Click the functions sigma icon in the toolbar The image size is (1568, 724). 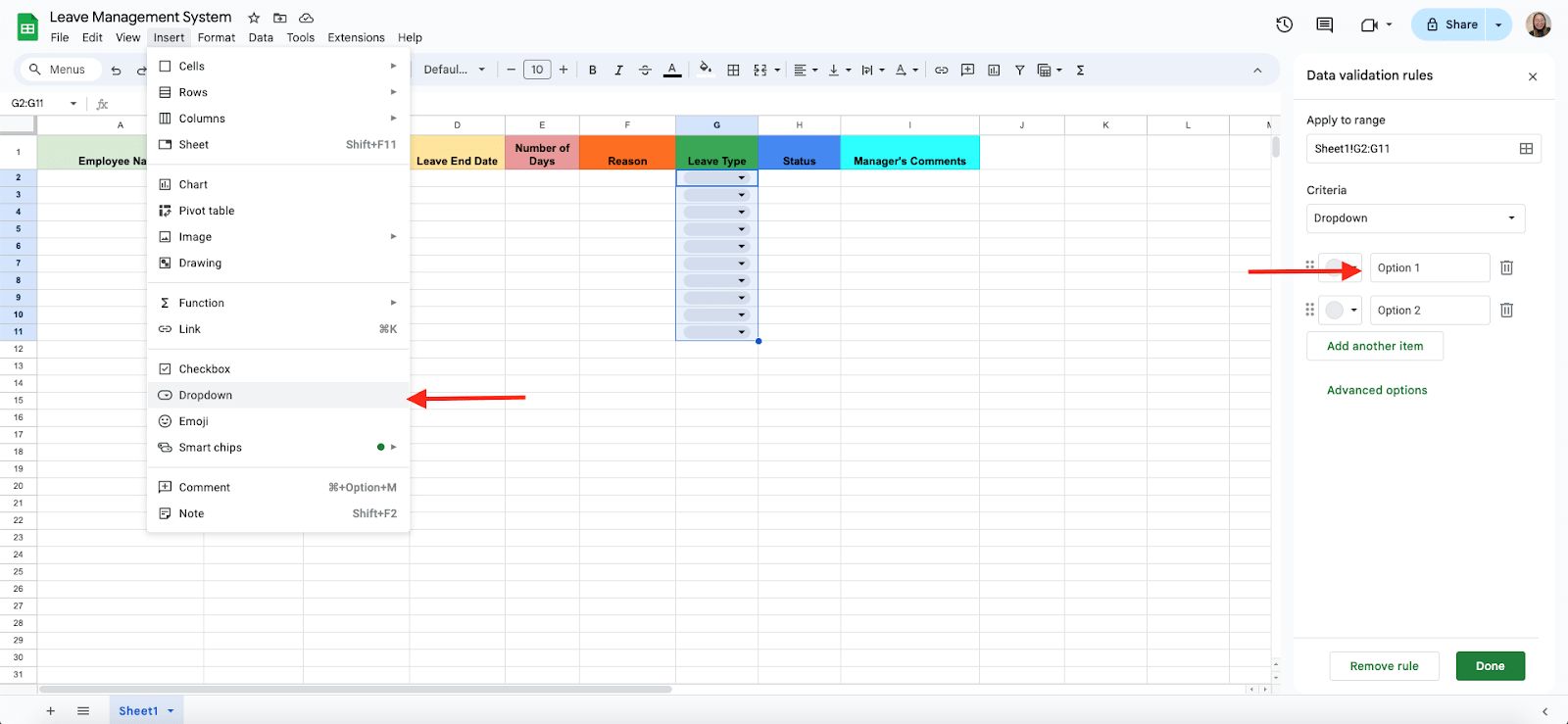[1081, 70]
